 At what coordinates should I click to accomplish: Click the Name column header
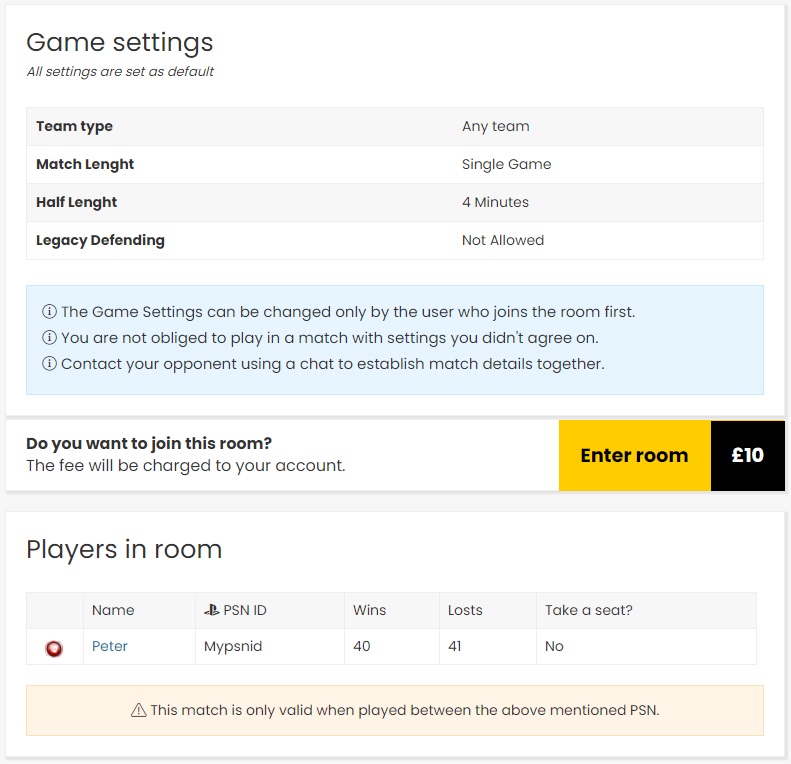click(x=113, y=610)
